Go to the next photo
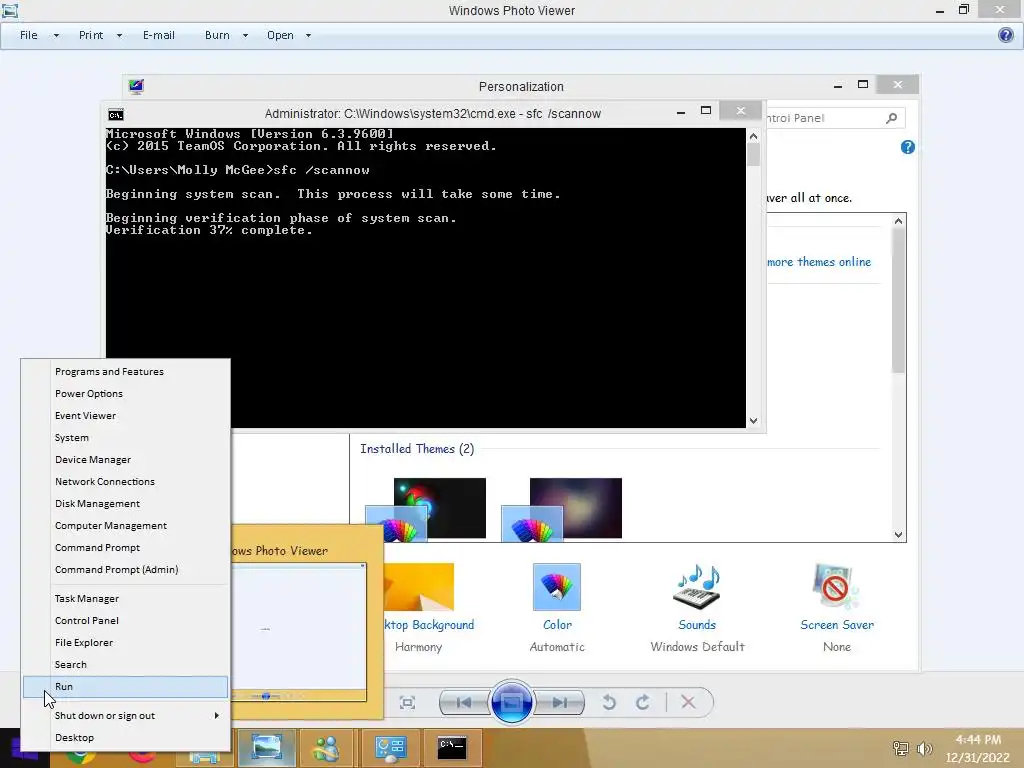Viewport: 1024px width, 768px height. pos(560,703)
